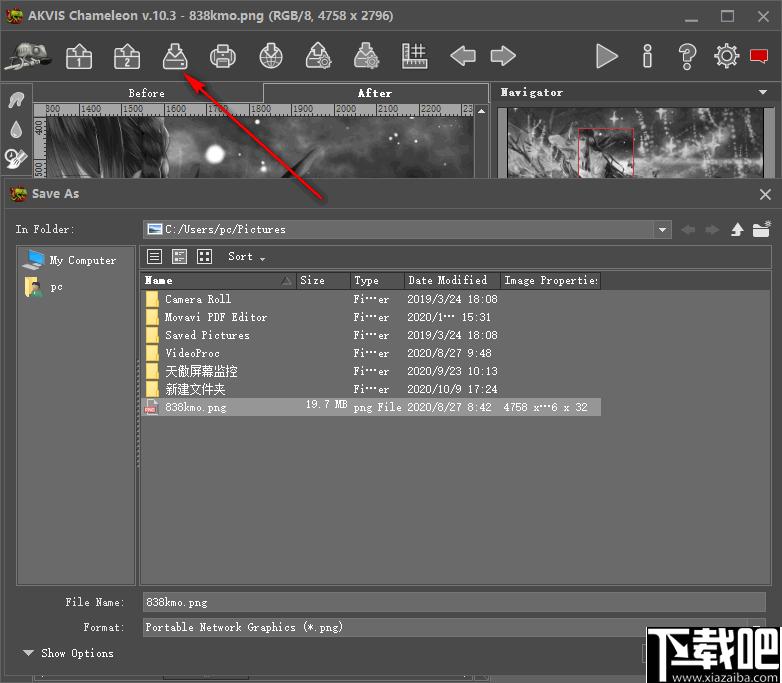This screenshot has height=683, width=782.
Task: Open the In Folder path dropdown
Action: pyautogui.click(x=662, y=230)
